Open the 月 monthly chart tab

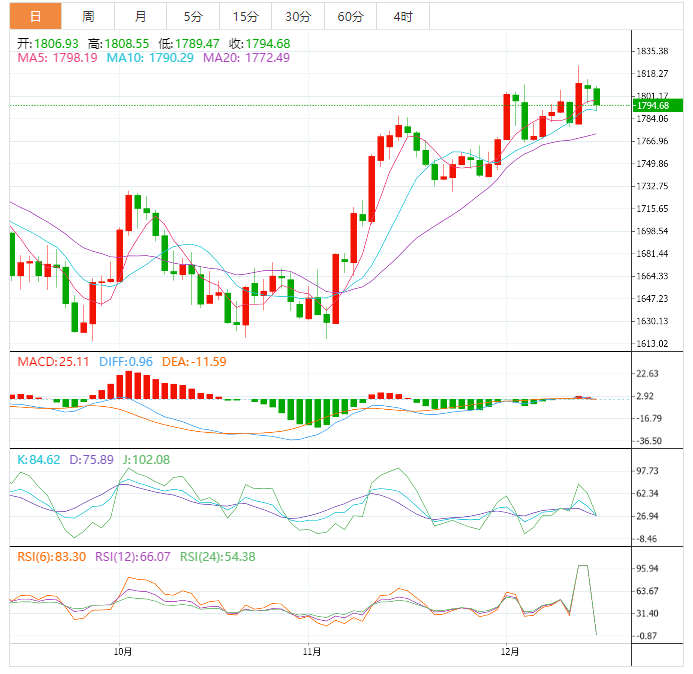pyautogui.click(x=140, y=16)
